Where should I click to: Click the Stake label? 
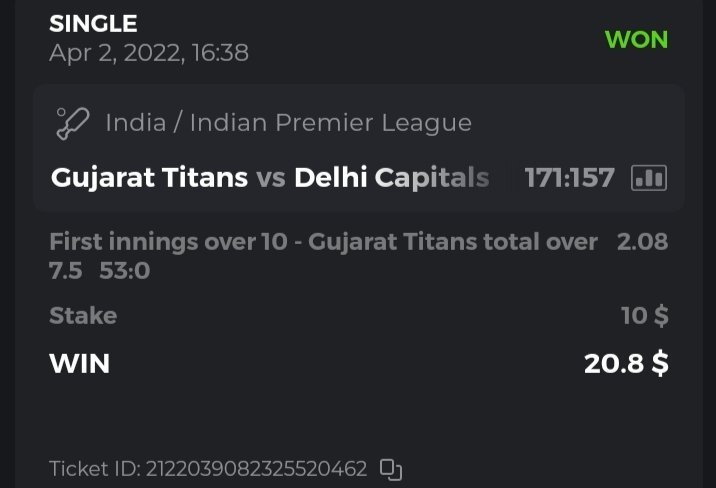click(83, 316)
